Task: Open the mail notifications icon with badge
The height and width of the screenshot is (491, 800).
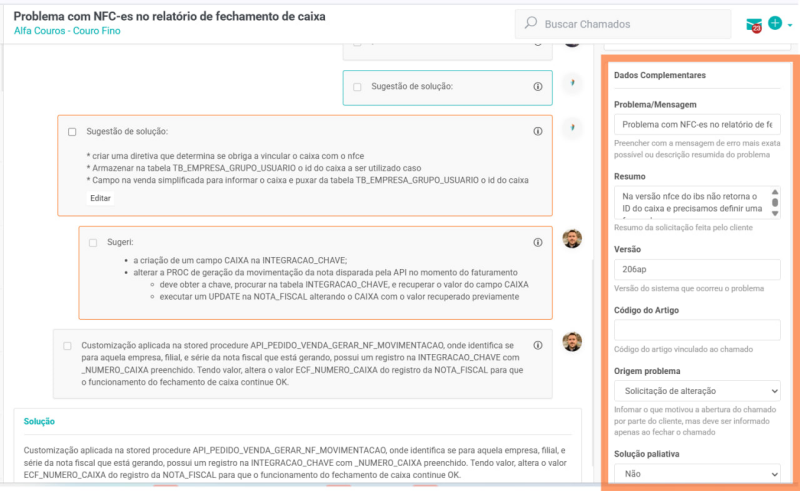Action: [x=753, y=24]
